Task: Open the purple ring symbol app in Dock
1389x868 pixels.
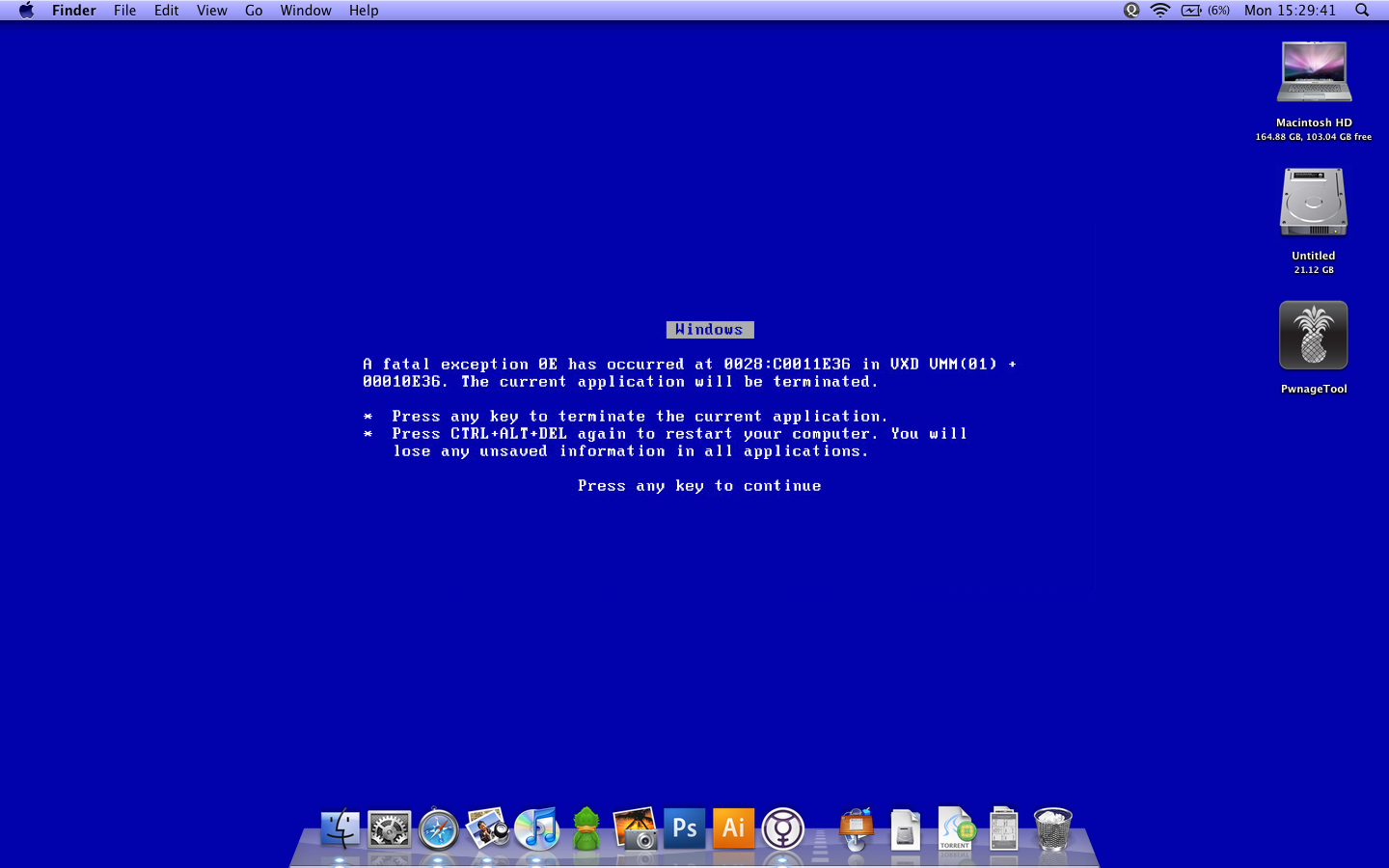Action: tap(783, 828)
